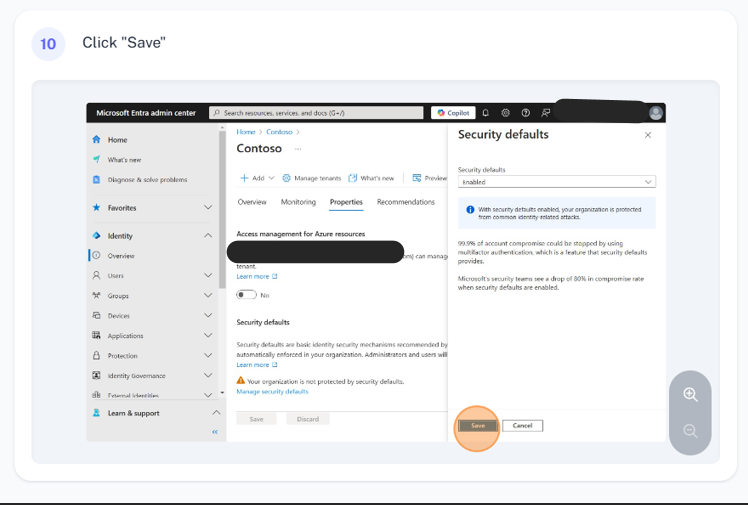Click the Devices icon in sidebar
Image resolution: width=748 pixels, height=505 pixels.
coord(96,315)
